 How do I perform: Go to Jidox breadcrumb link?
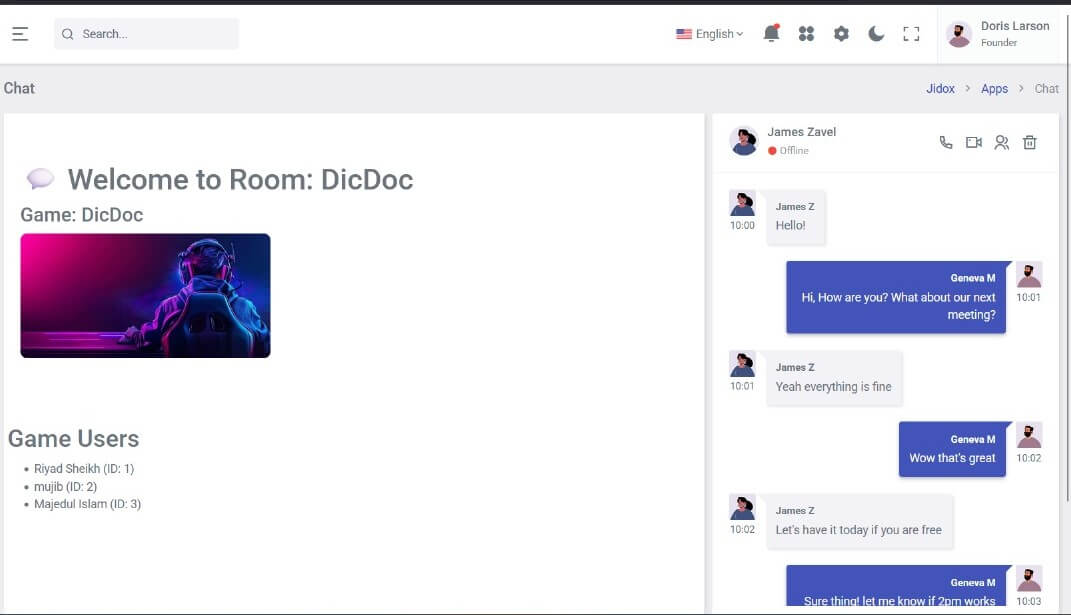[940, 89]
